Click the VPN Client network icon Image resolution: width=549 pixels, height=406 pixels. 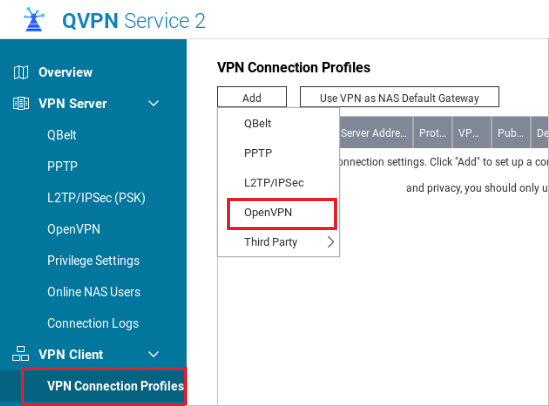(x=20, y=354)
